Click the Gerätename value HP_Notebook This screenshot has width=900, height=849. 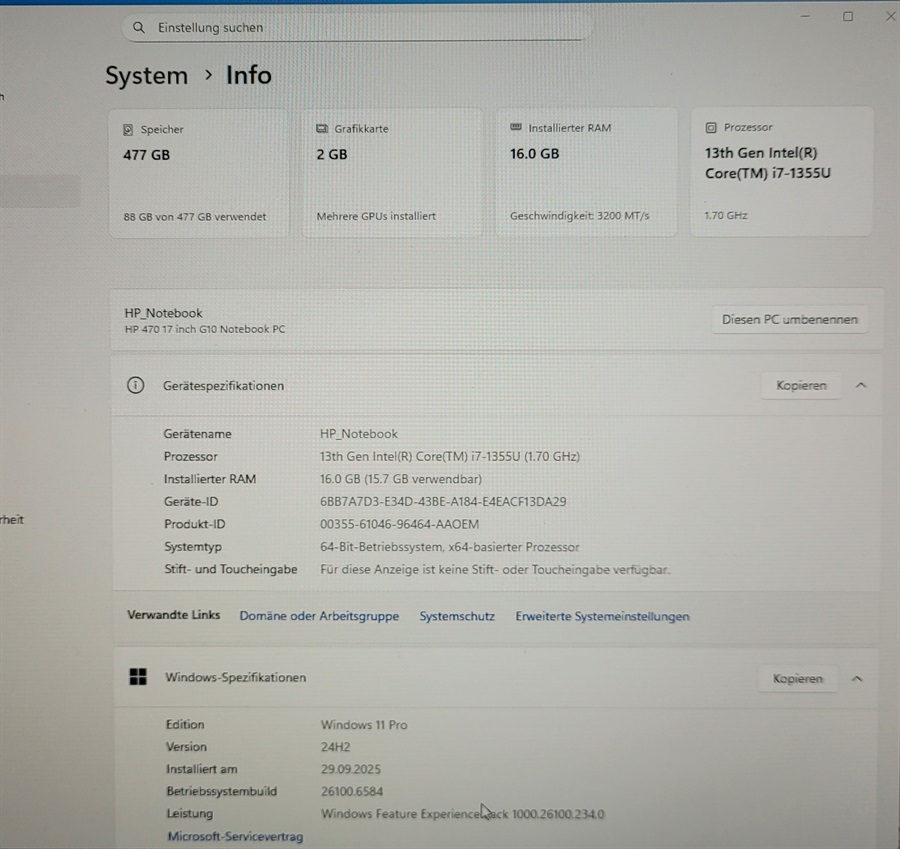click(359, 434)
